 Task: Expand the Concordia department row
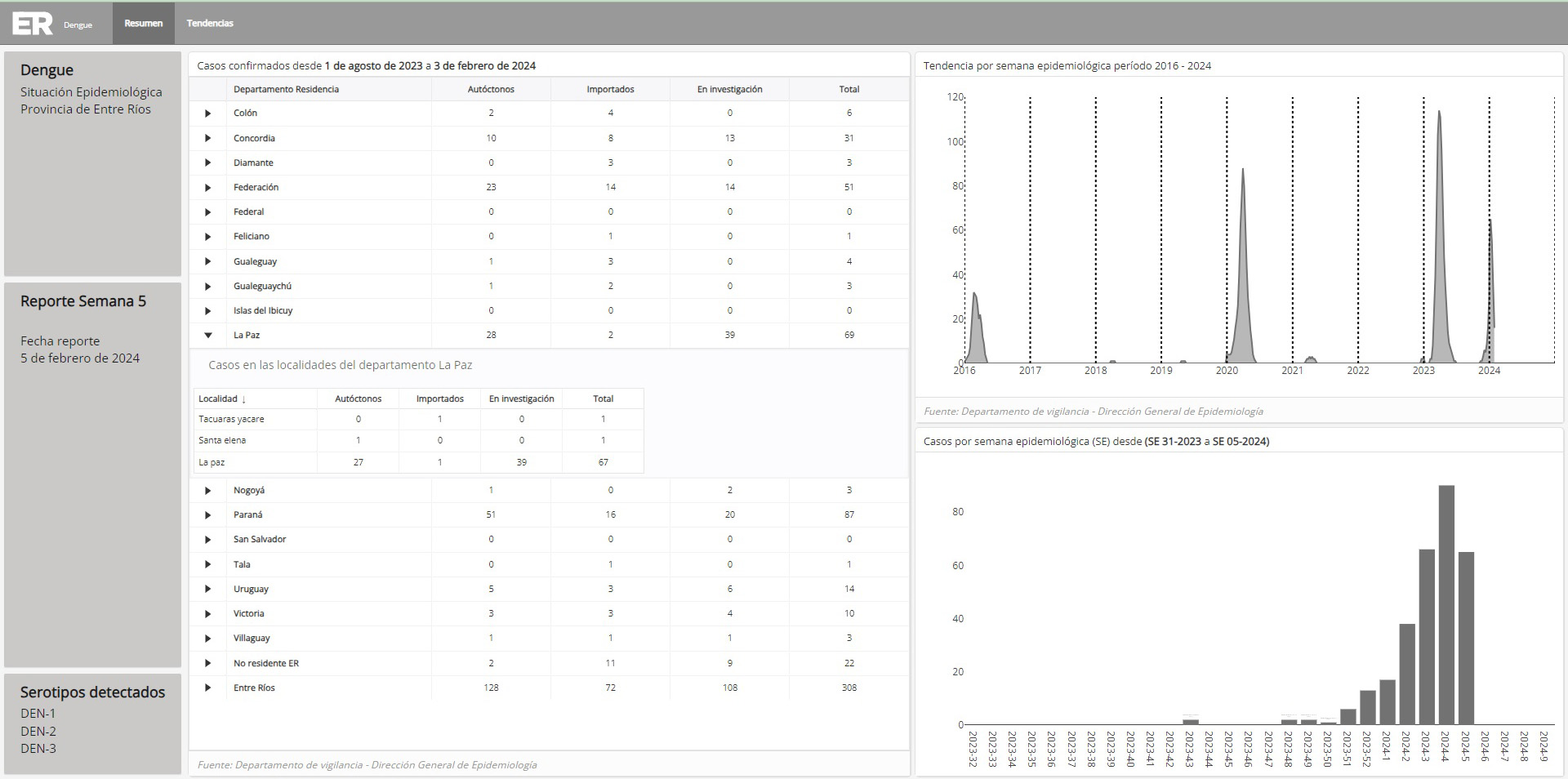[207, 139]
